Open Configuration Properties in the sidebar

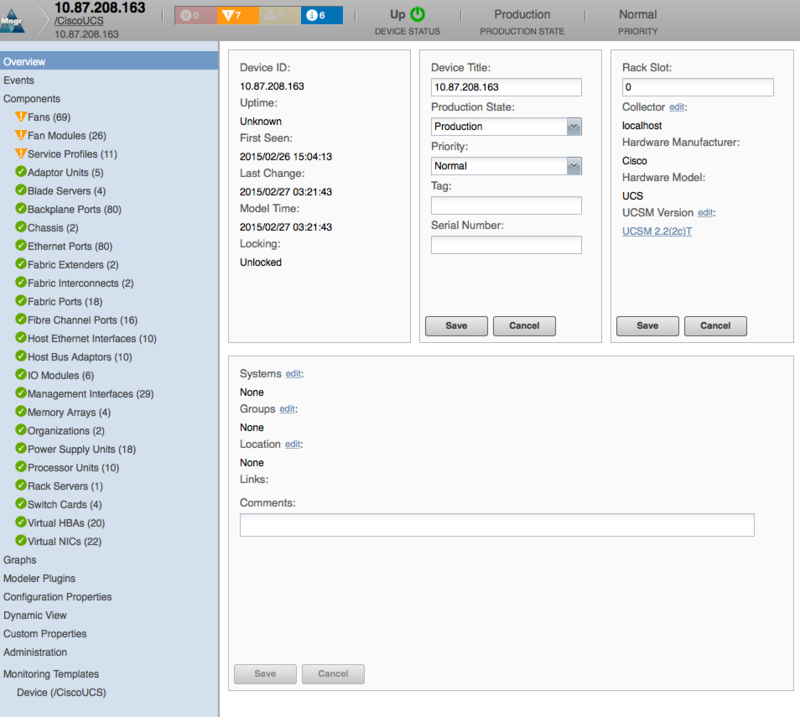[x=58, y=597]
